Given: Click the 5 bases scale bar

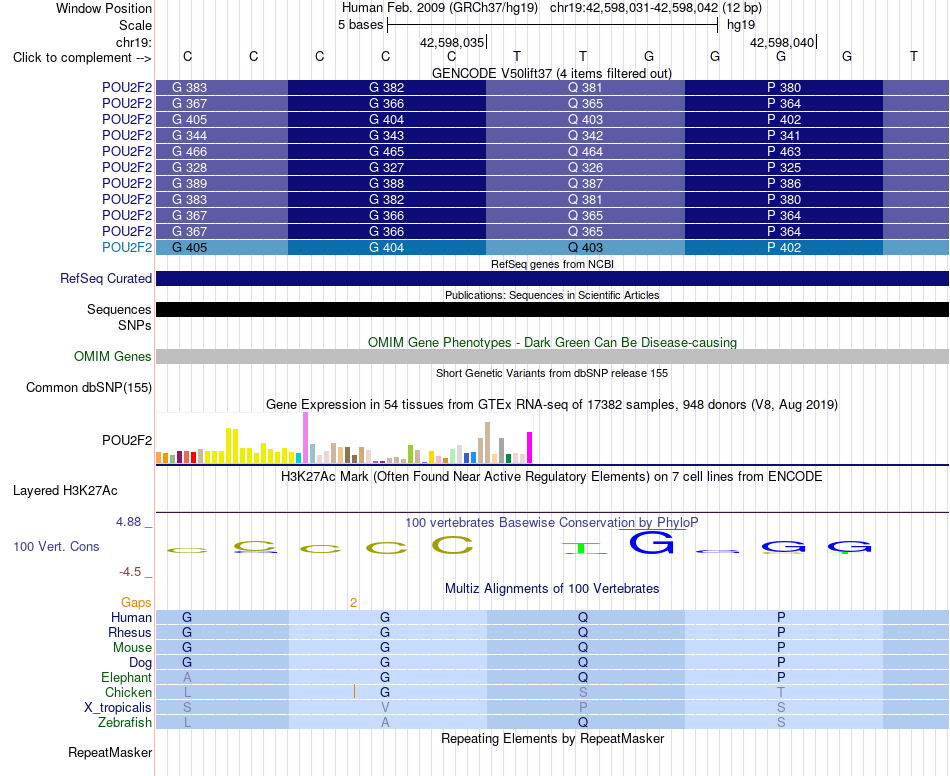Looking at the screenshot, I should [x=553, y=25].
